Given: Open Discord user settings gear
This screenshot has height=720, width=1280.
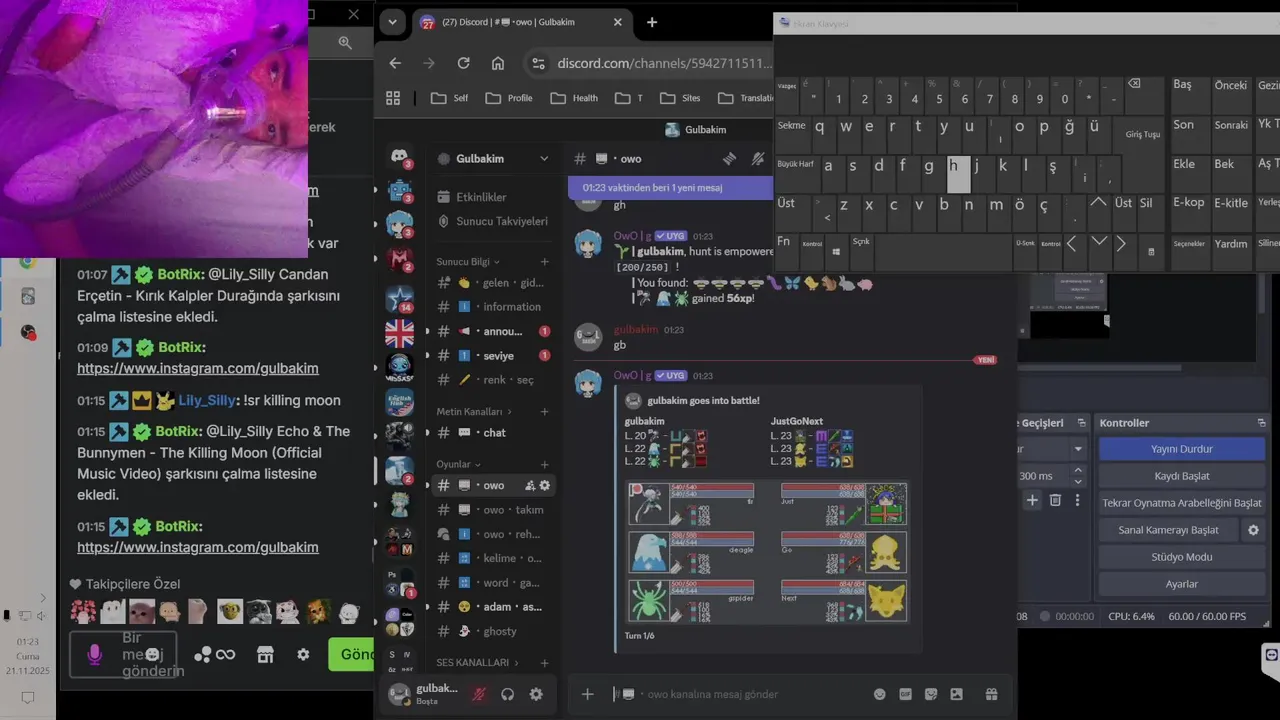Looking at the screenshot, I should pyautogui.click(x=536, y=694).
